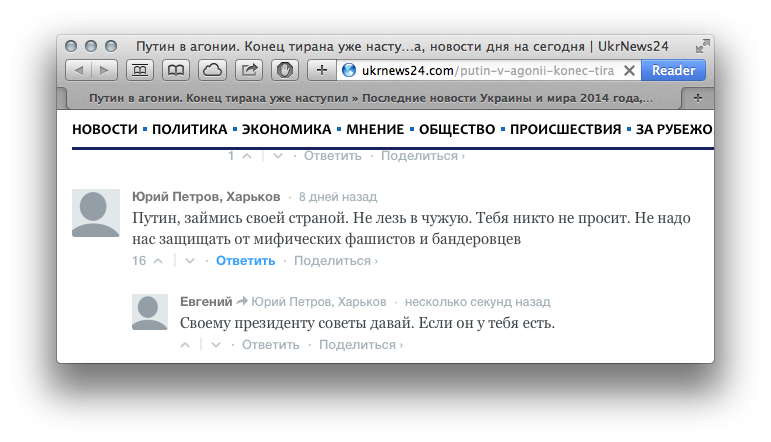Go back with the Safari back arrow
The height and width of the screenshot is (442, 771).
79,70
